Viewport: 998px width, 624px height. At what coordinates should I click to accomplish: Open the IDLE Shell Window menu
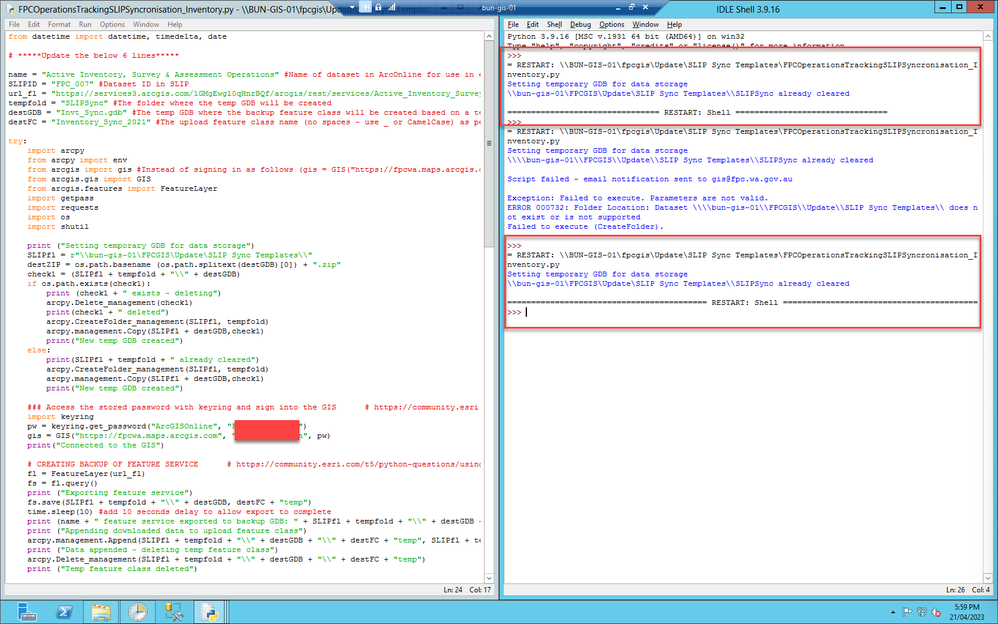645,24
